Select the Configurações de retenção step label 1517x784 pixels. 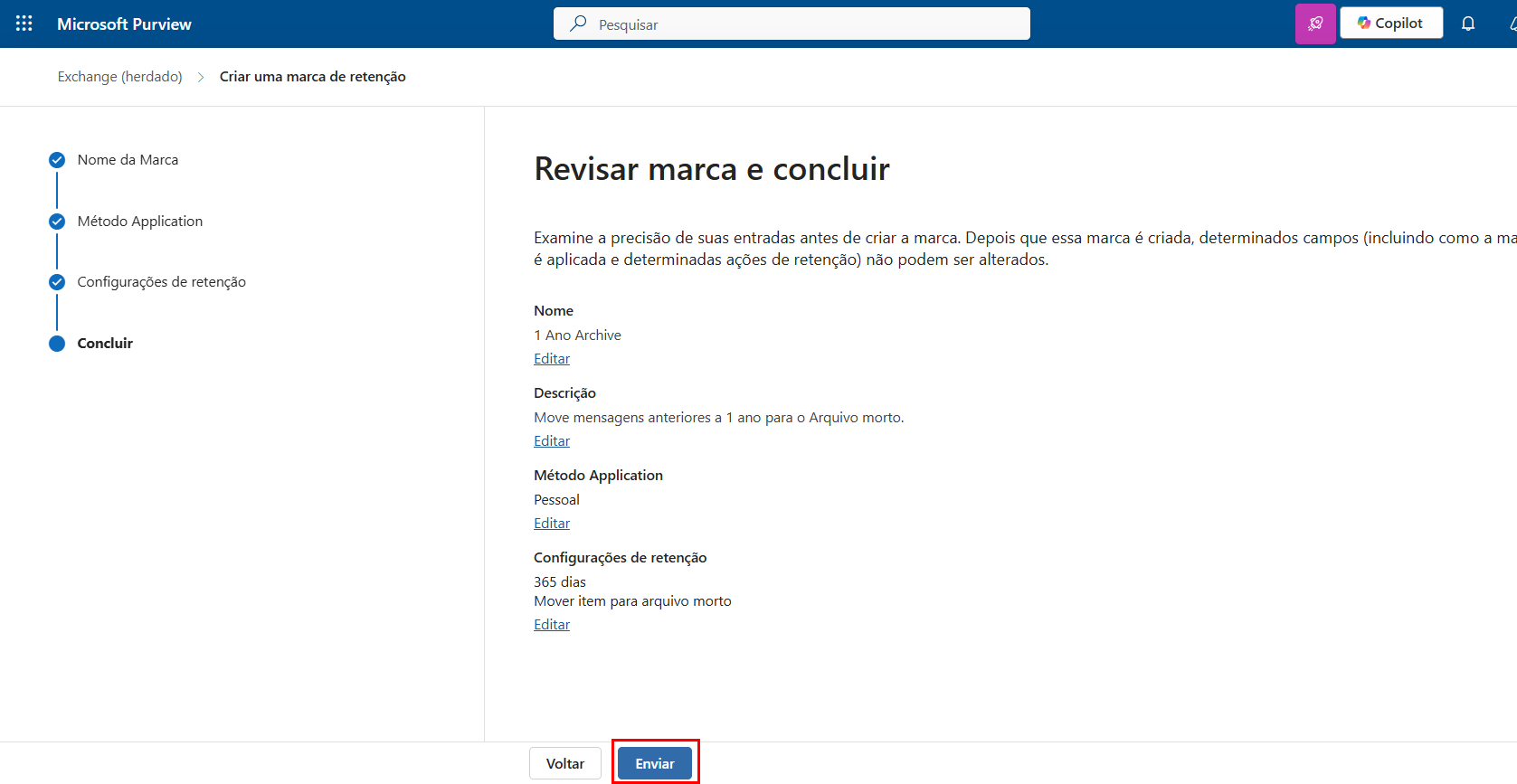tap(162, 282)
